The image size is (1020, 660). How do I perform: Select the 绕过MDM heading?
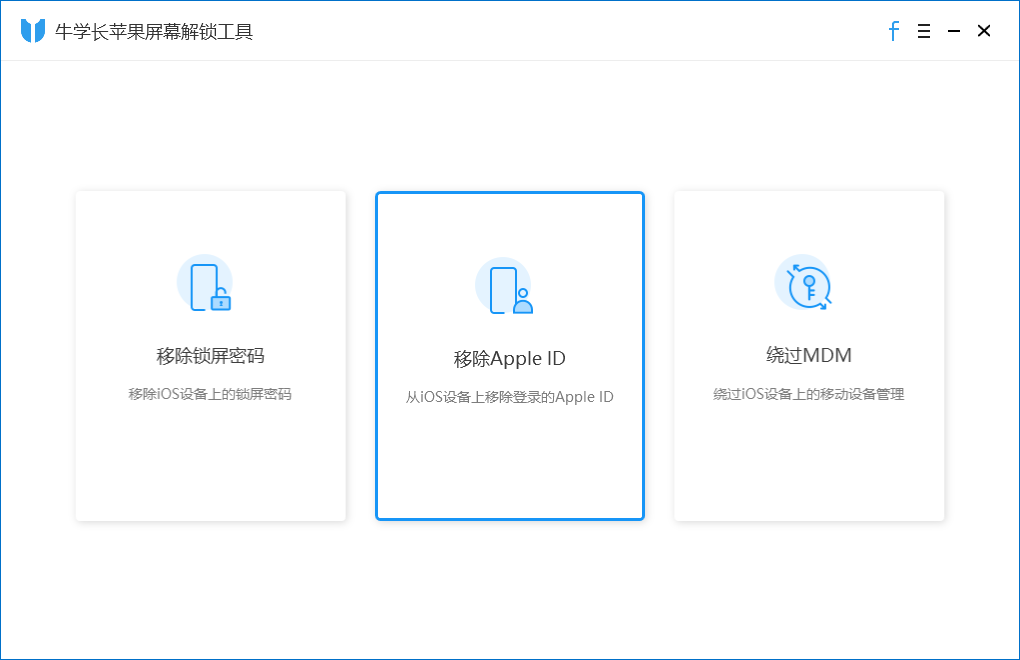(809, 355)
